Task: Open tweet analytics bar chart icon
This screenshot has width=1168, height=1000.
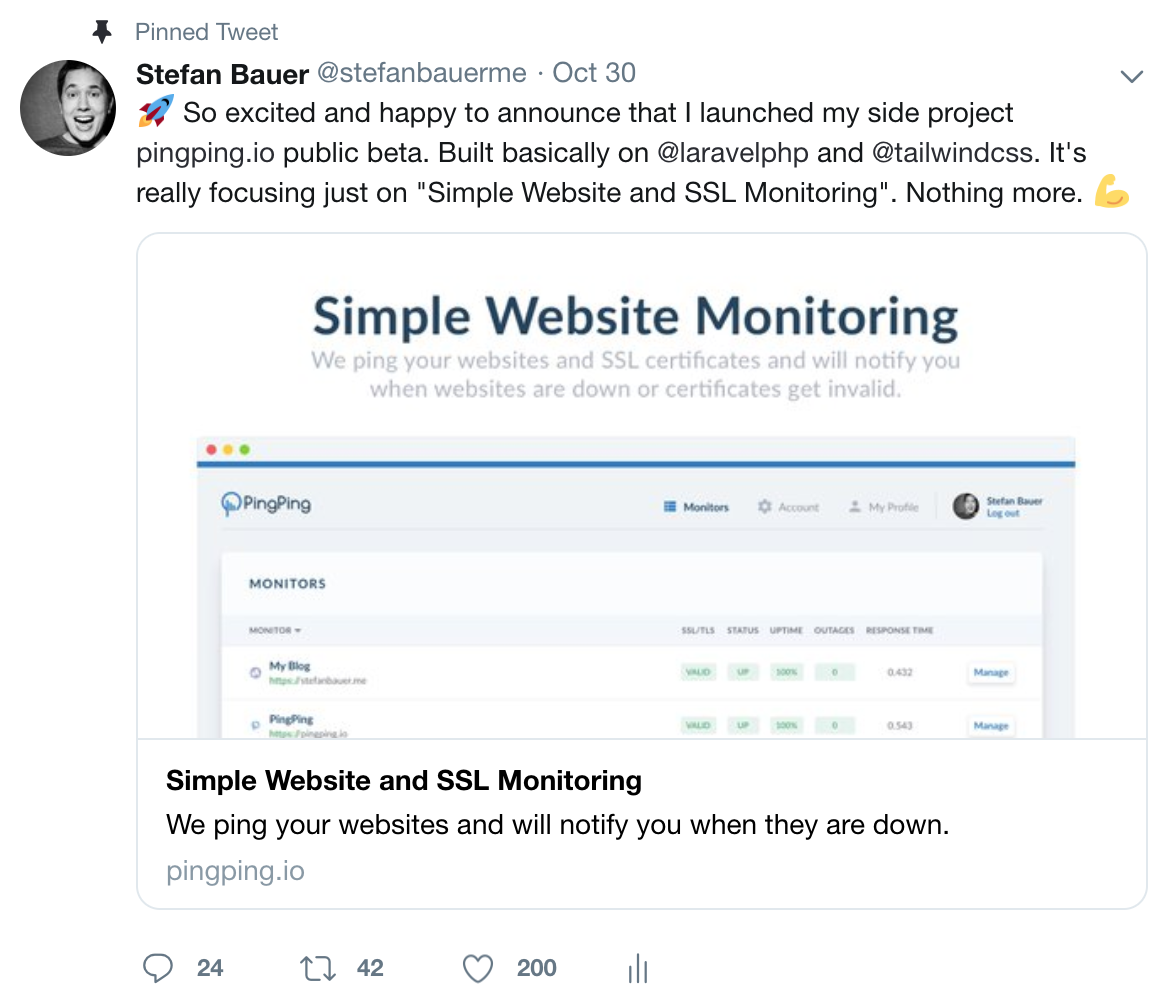Action: pyautogui.click(x=638, y=968)
